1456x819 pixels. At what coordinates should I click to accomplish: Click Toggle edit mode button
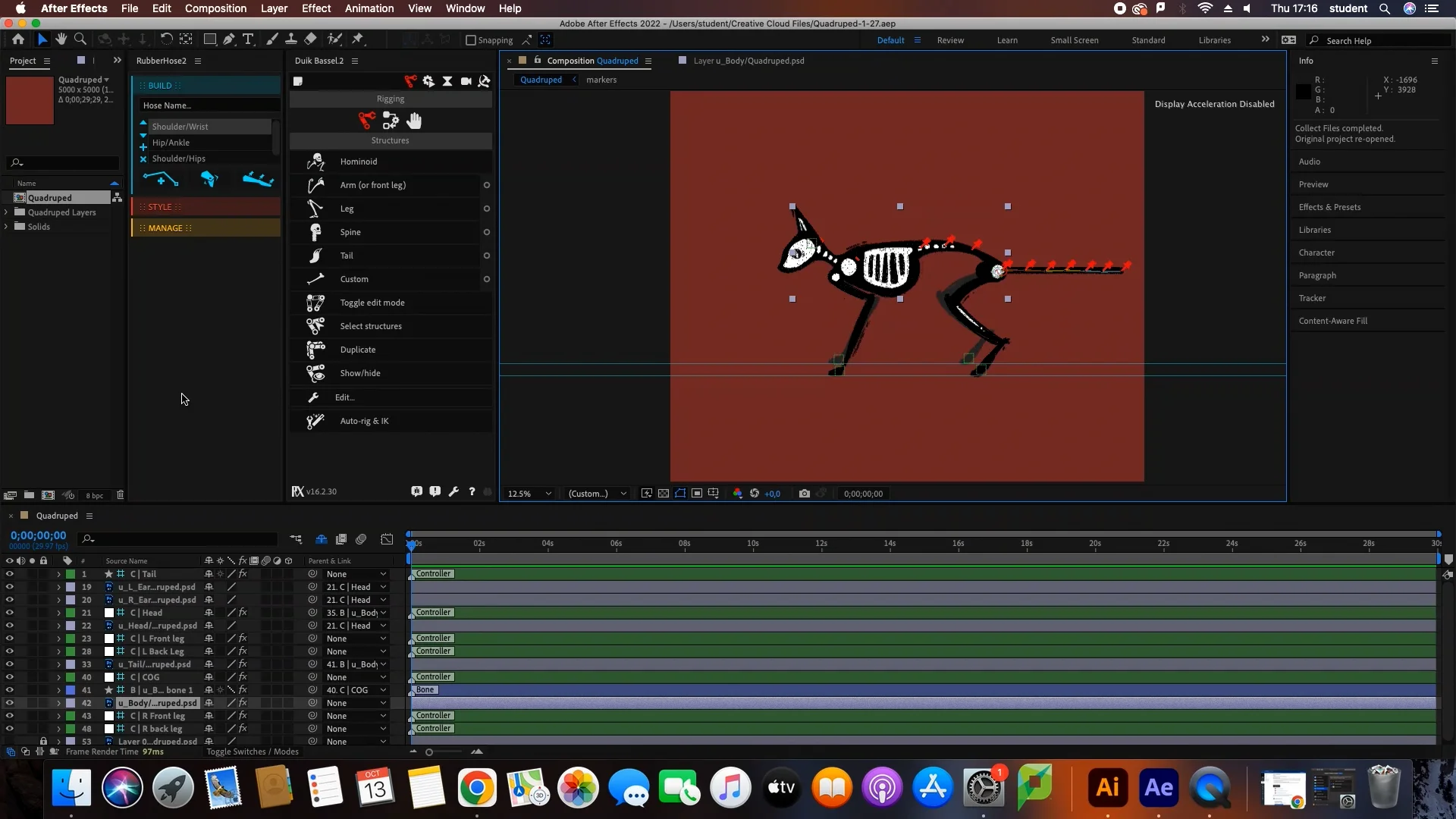[x=391, y=303]
